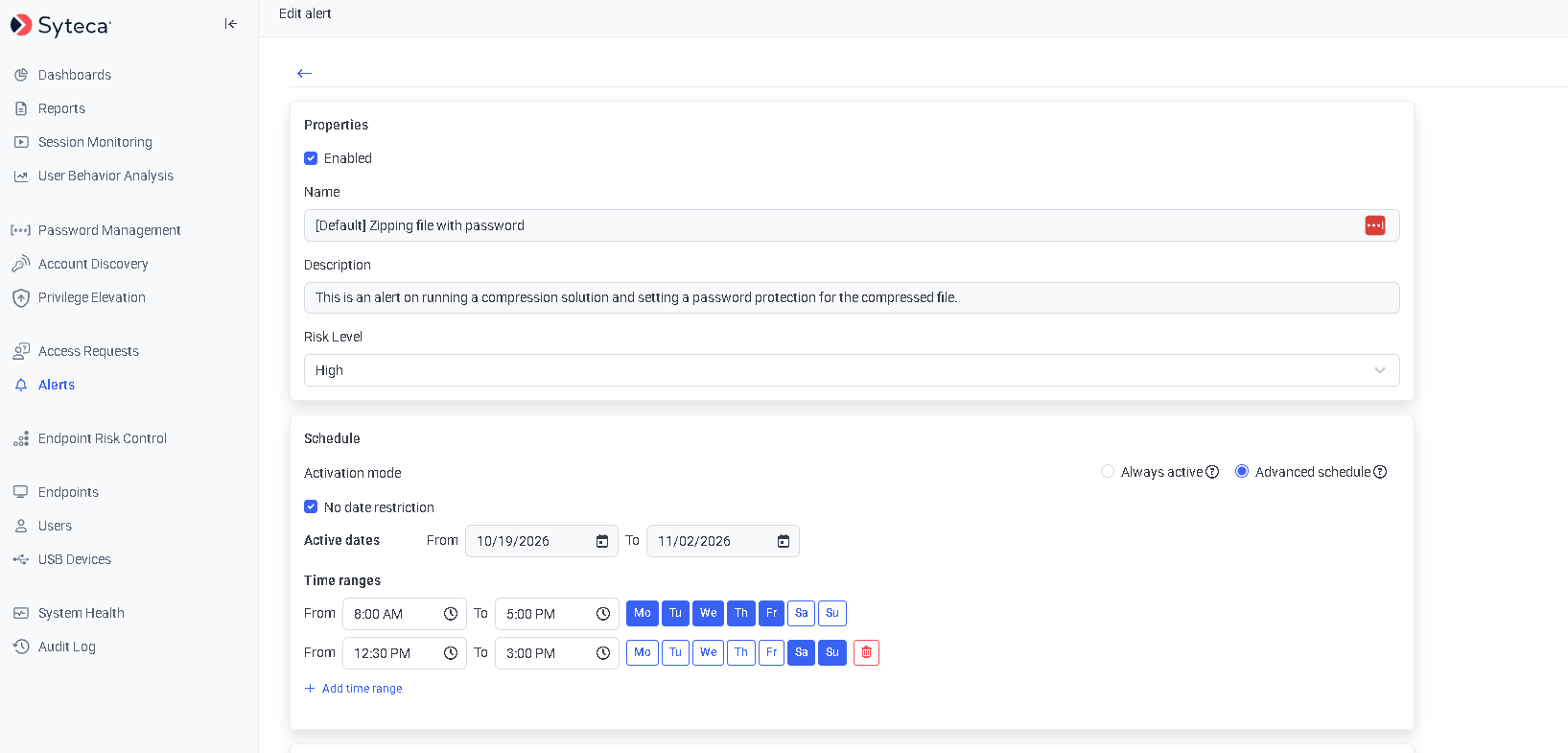Open the Alerts section in sidebar
This screenshot has height=753, width=1568.
pos(57,385)
